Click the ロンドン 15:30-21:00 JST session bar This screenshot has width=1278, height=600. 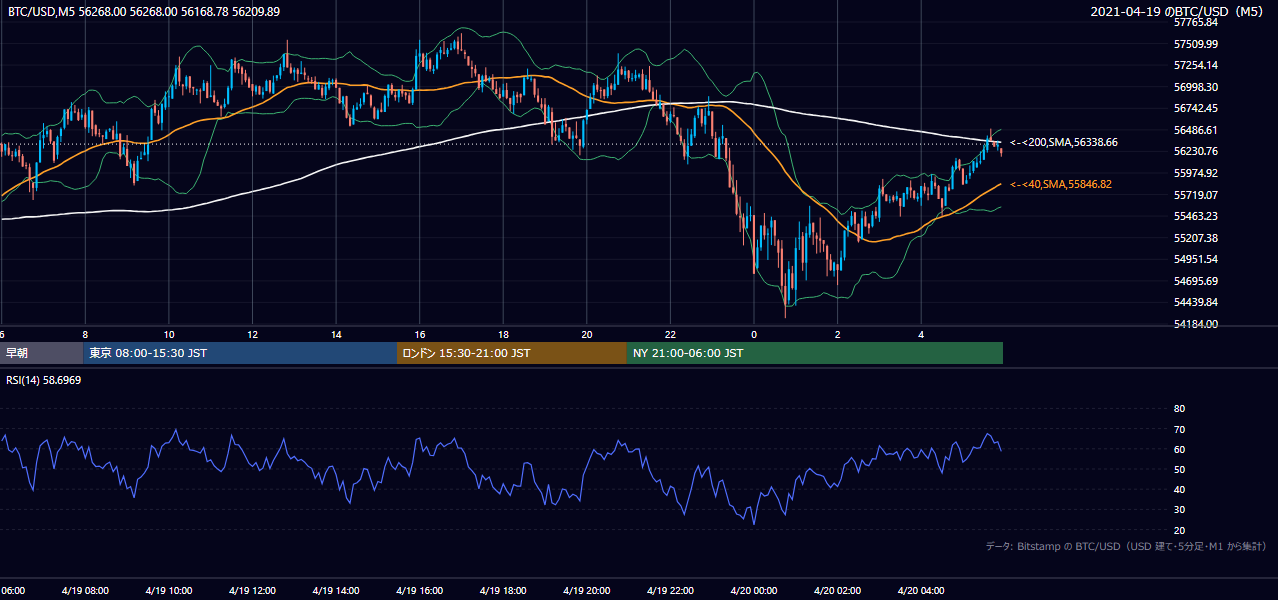click(512, 353)
